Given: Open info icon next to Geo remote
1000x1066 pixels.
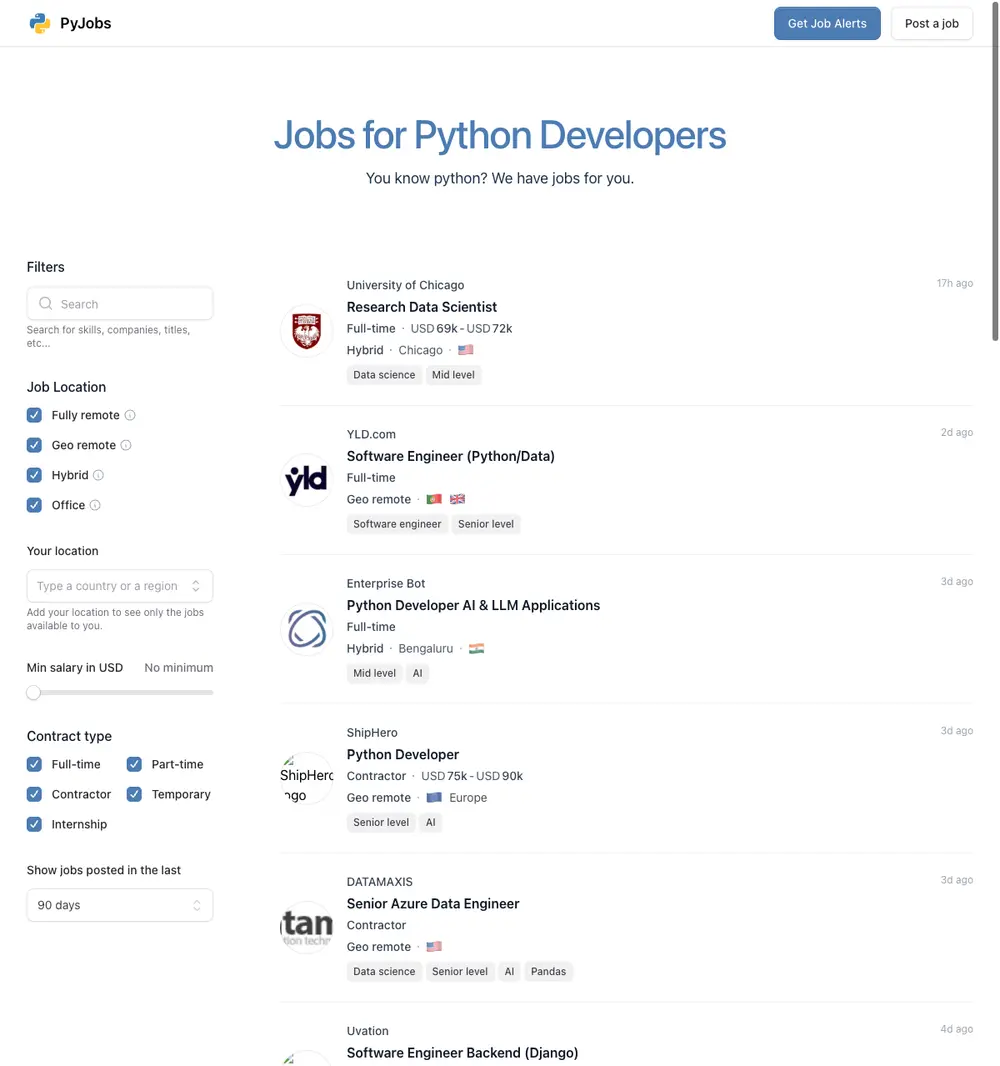Looking at the screenshot, I should click(x=126, y=445).
